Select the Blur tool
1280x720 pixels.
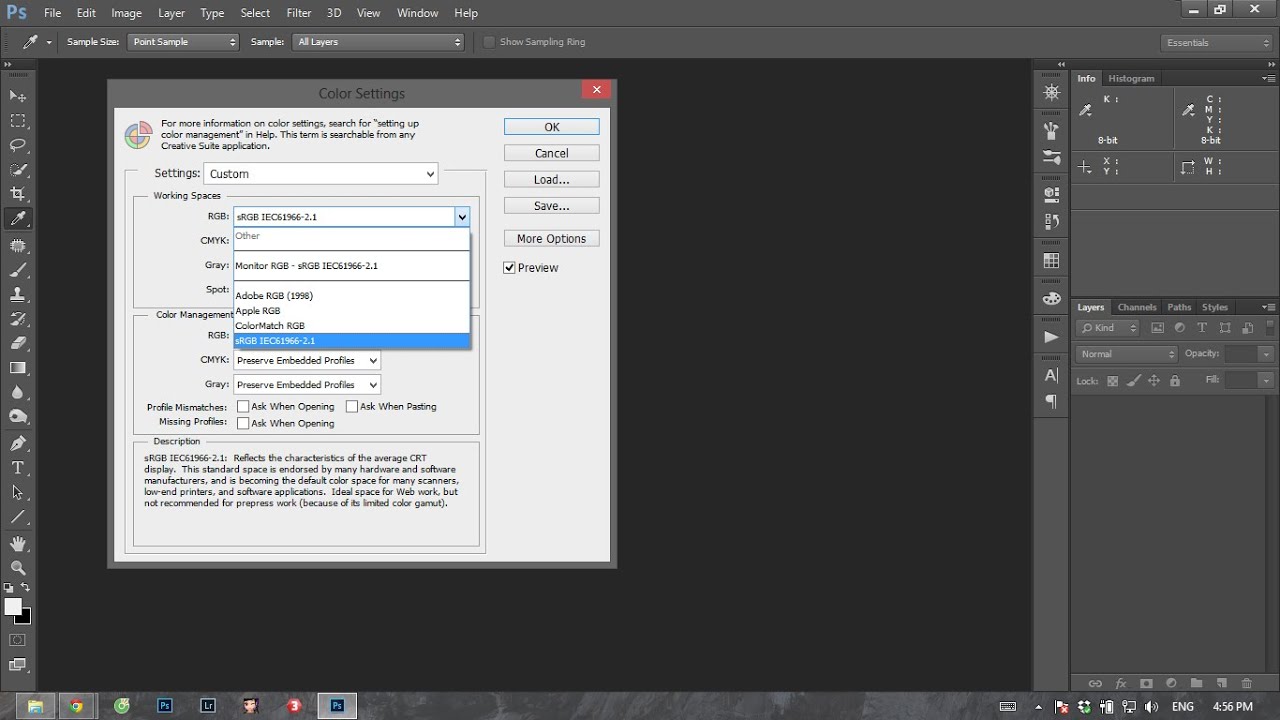[x=18, y=393]
